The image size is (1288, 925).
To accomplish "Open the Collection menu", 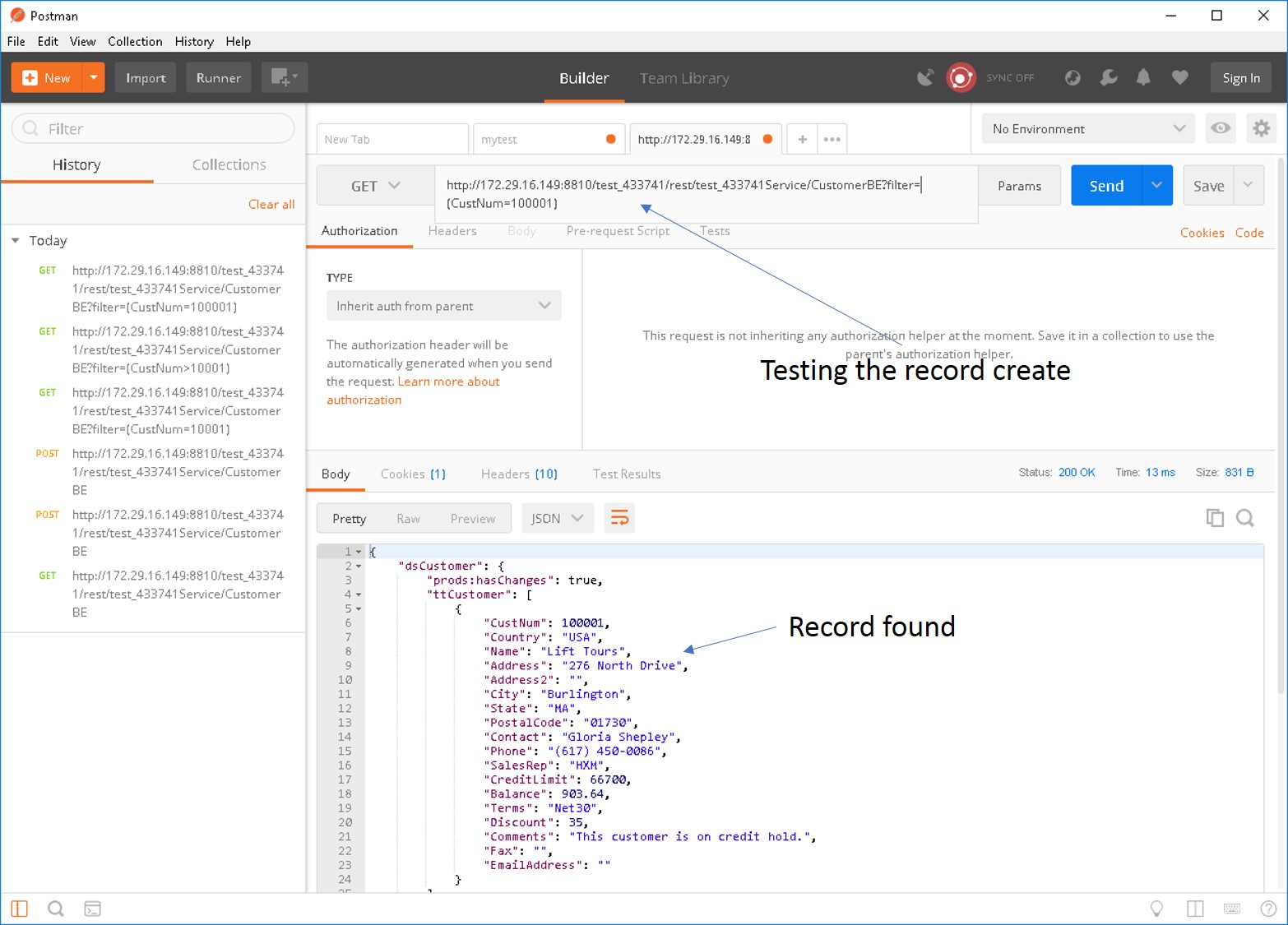I will click(x=135, y=41).
